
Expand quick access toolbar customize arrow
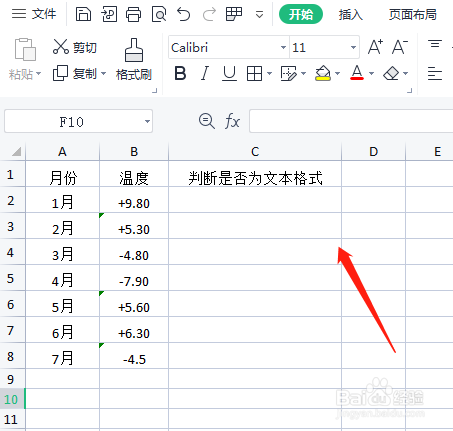259,15
